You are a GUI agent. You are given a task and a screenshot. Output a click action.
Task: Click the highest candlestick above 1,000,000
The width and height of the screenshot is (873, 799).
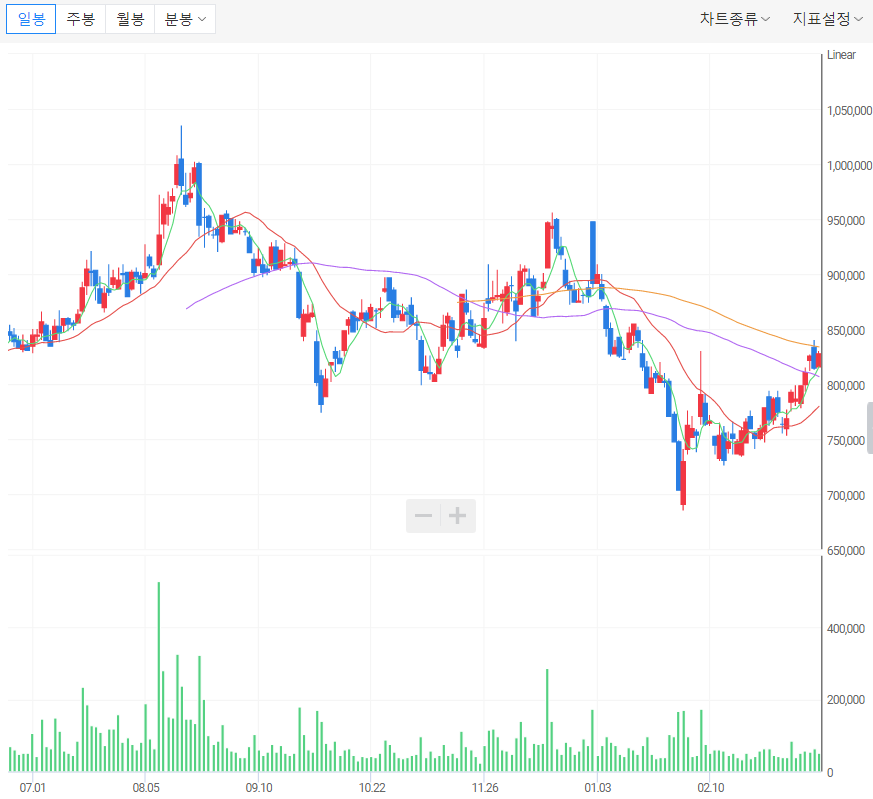point(181,172)
